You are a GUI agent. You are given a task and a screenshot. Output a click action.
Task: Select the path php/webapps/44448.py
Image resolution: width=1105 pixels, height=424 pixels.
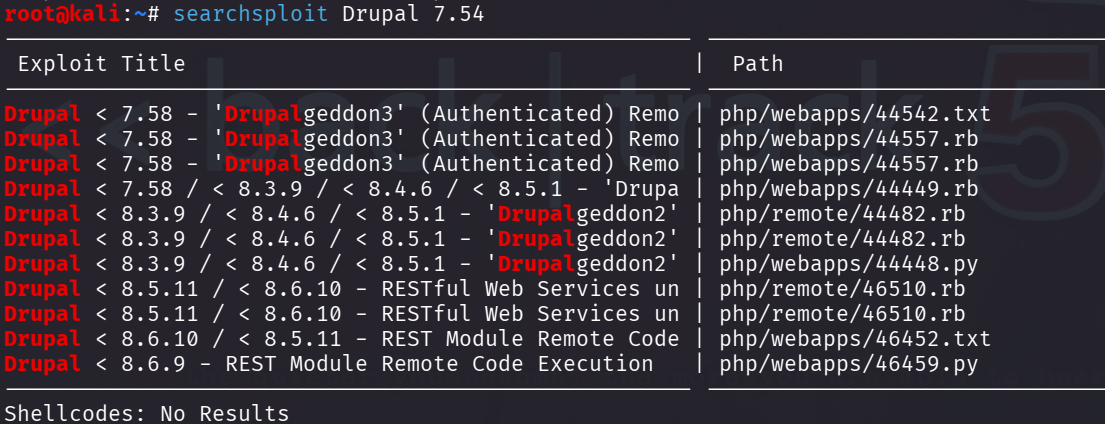pyautogui.click(x=848, y=264)
